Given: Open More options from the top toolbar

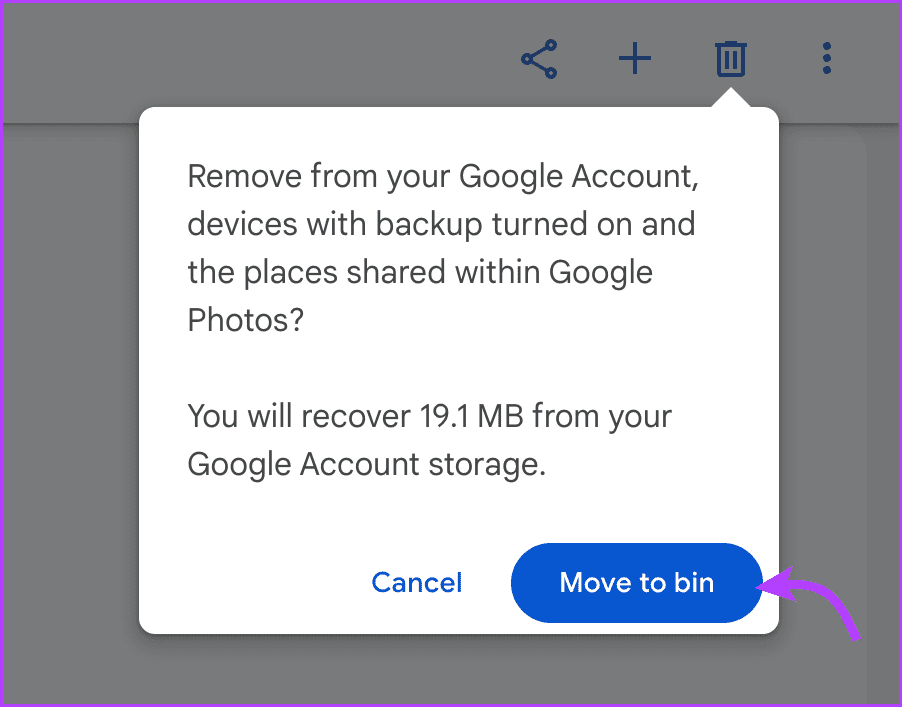Looking at the screenshot, I should coord(826,59).
